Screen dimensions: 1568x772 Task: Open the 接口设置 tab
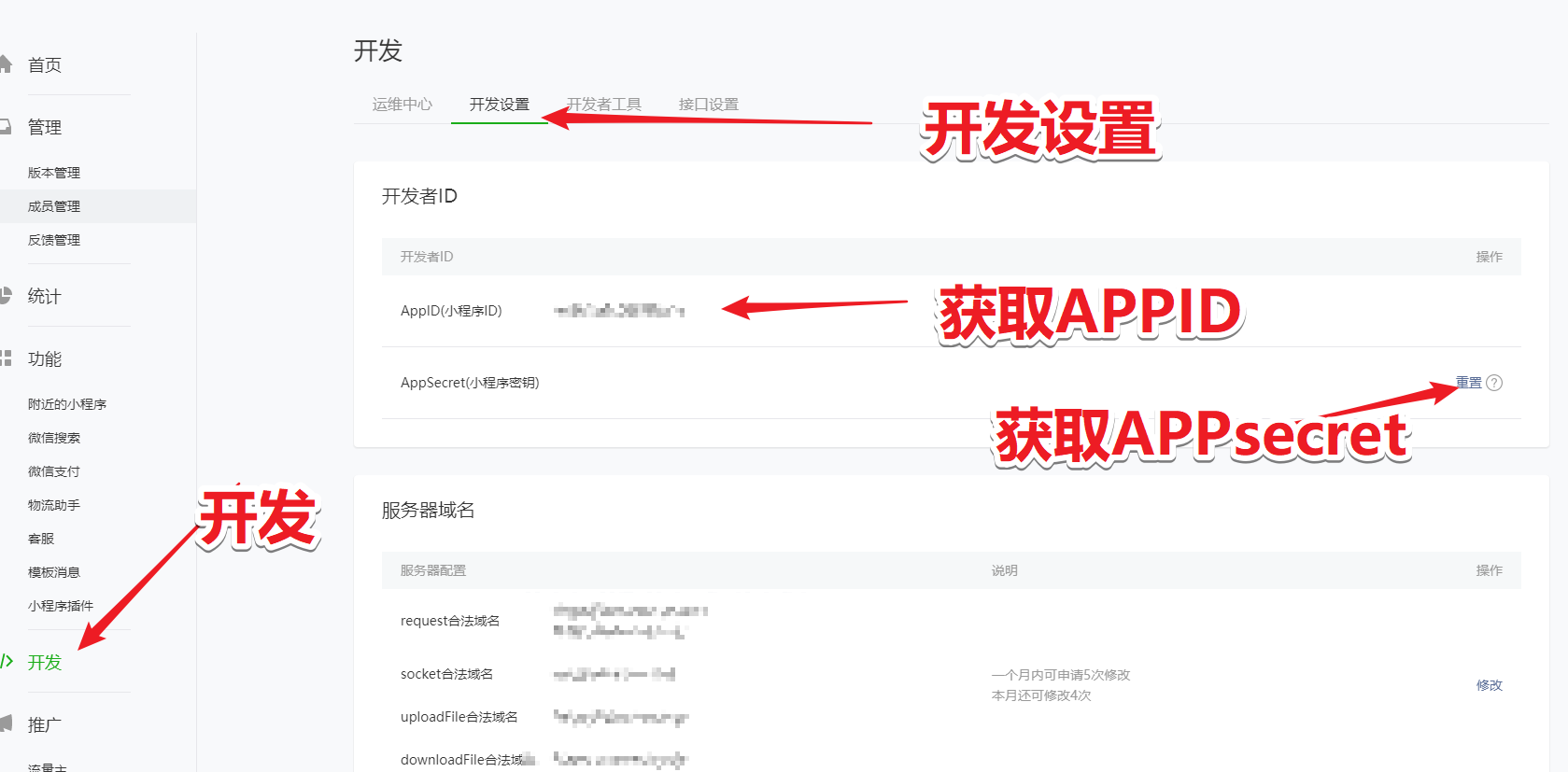click(709, 105)
